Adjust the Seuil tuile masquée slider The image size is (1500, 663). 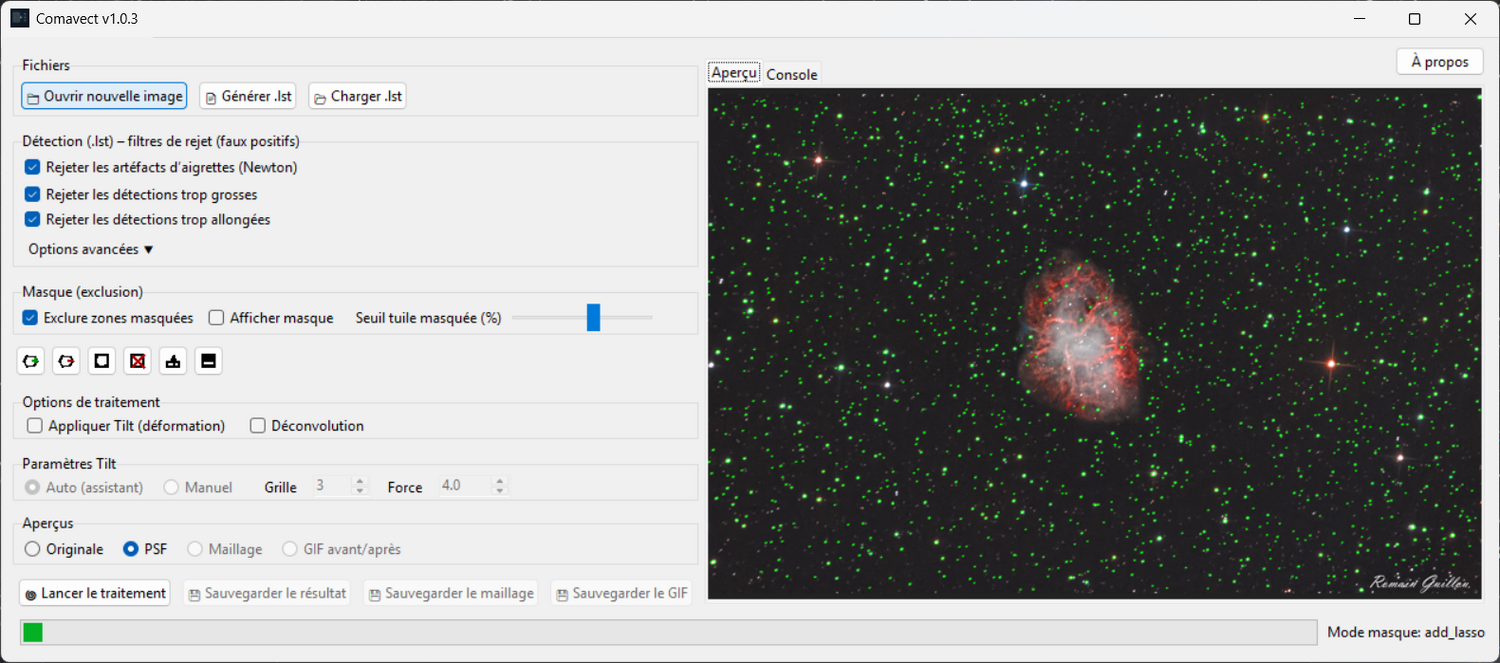click(x=595, y=317)
